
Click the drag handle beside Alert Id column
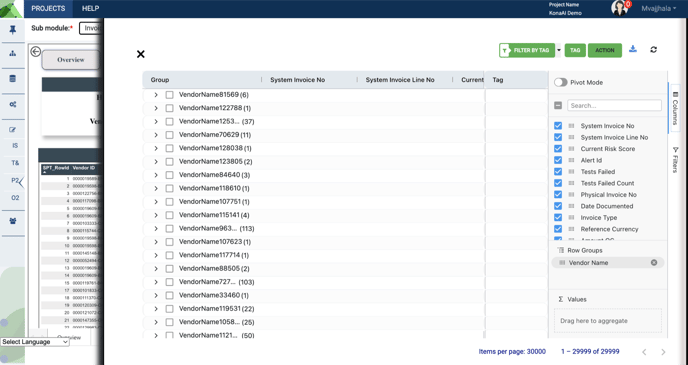coord(571,160)
